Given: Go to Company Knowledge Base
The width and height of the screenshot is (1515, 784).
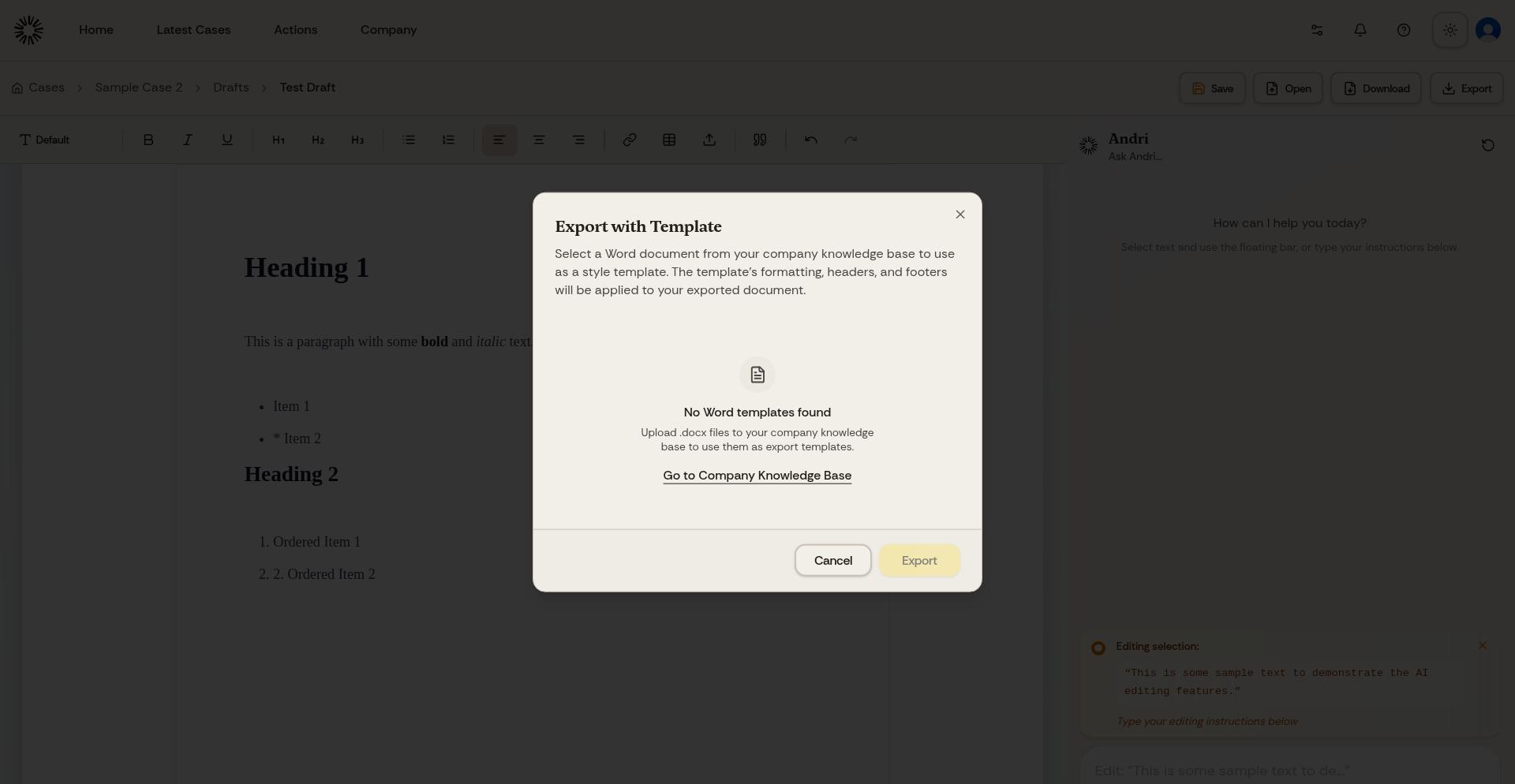Looking at the screenshot, I should pyautogui.click(x=757, y=476).
